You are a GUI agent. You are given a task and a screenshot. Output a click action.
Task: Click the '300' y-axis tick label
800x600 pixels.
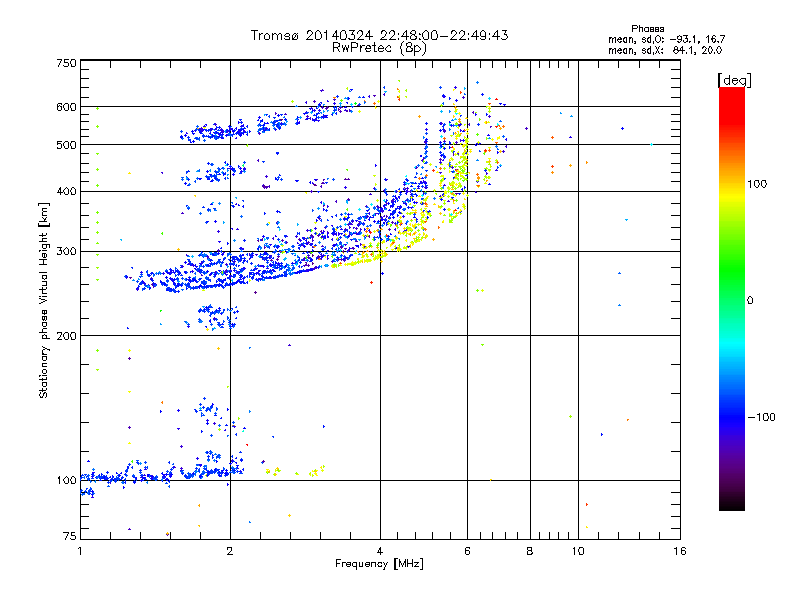pos(66,252)
